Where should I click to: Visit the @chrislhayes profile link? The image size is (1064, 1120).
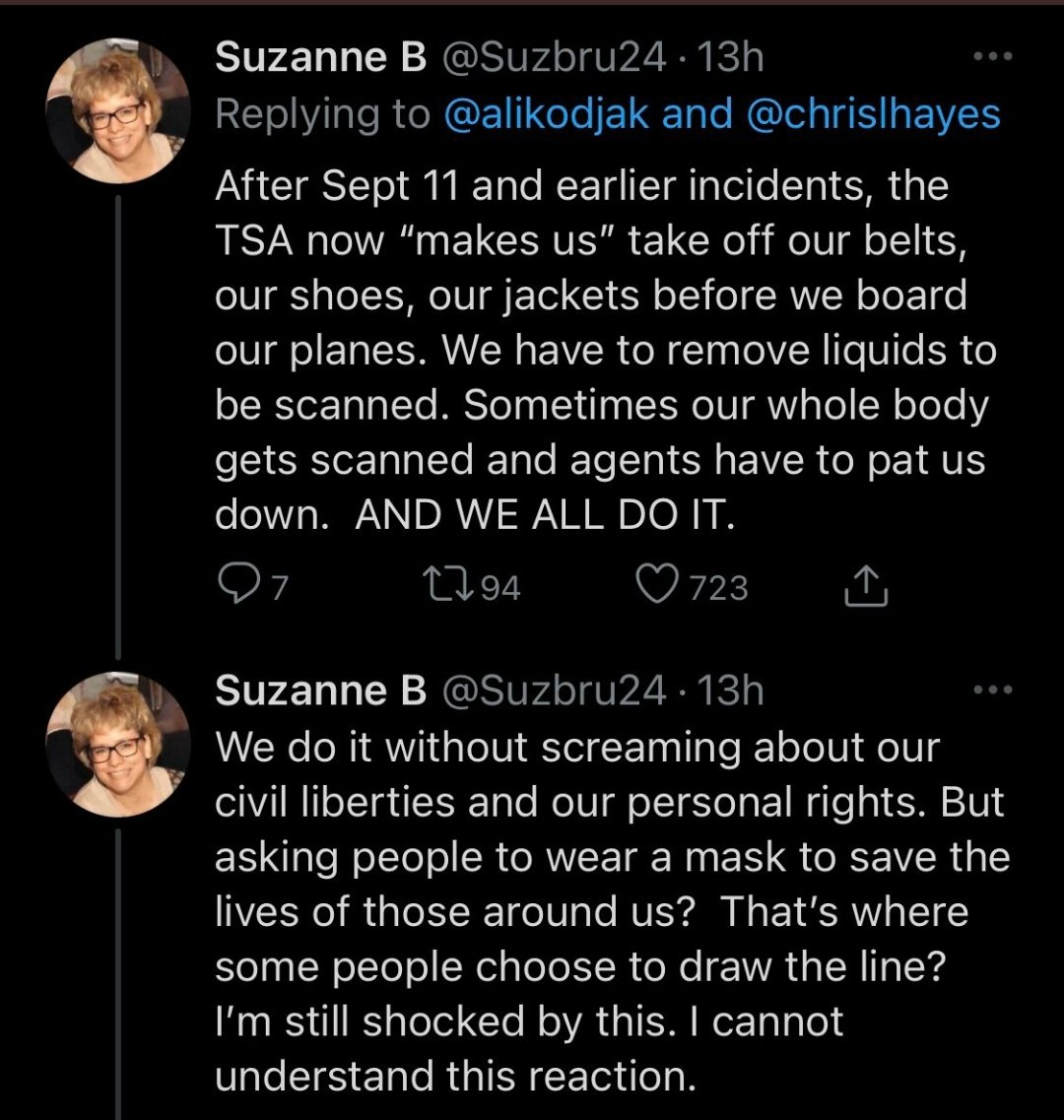click(874, 114)
